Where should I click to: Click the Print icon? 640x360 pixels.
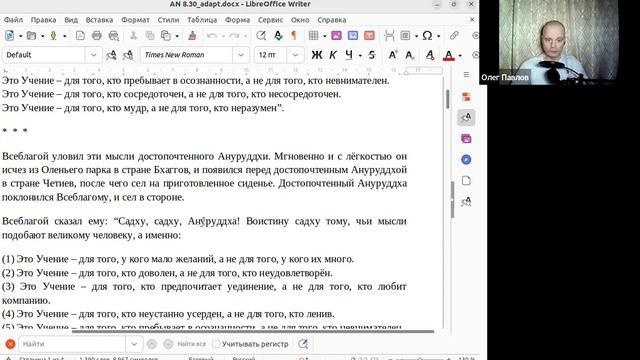click(x=97, y=36)
